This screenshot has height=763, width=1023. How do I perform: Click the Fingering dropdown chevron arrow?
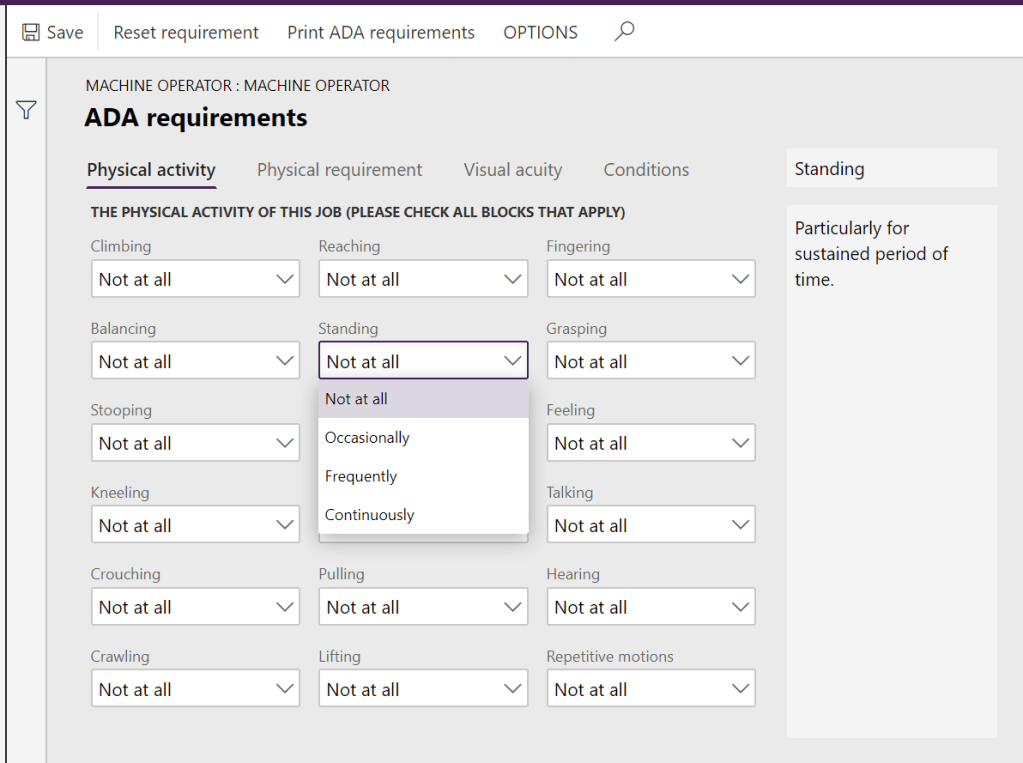741,279
